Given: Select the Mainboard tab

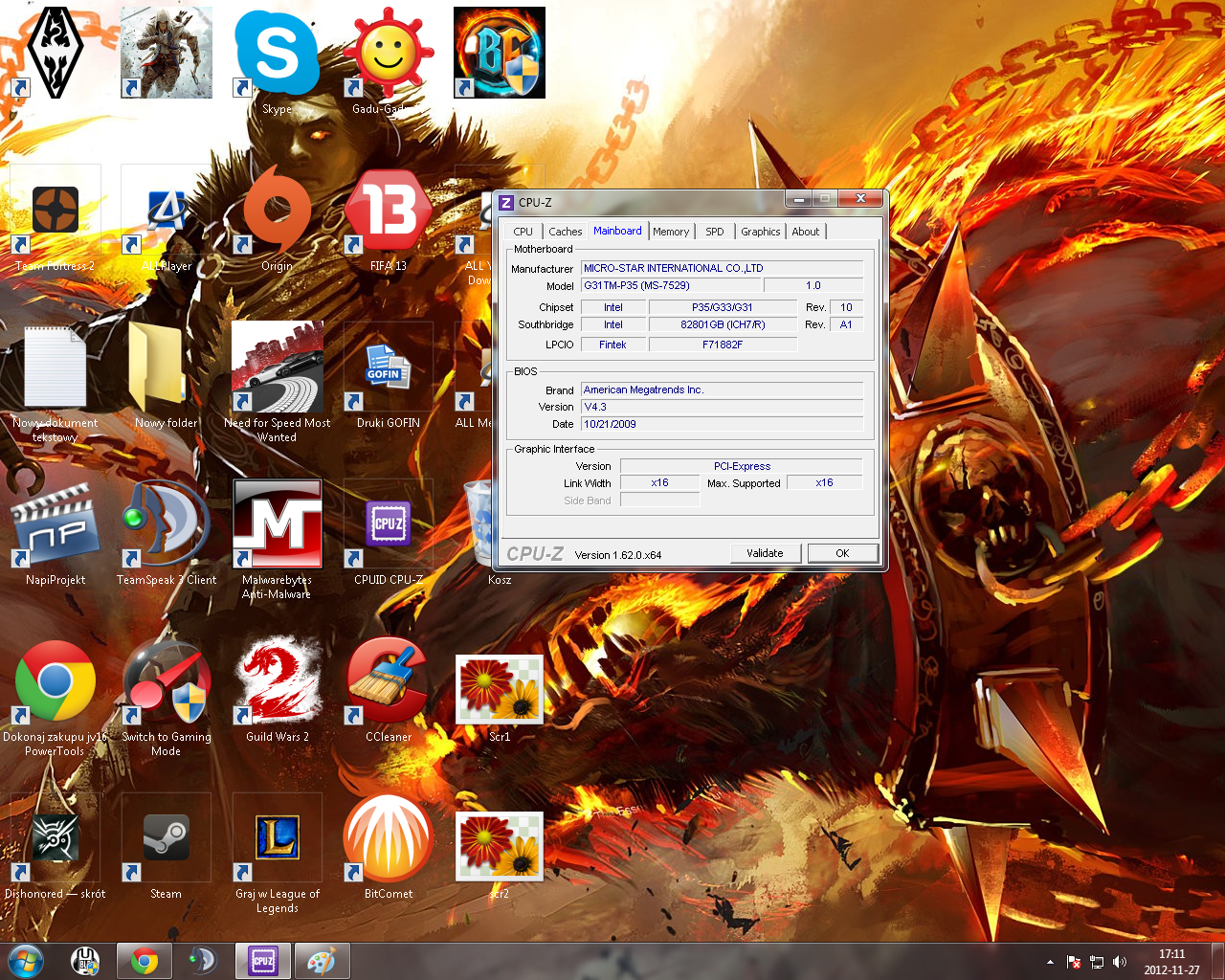Looking at the screenshot, I should pyautogui.click(x=617, y=231).
